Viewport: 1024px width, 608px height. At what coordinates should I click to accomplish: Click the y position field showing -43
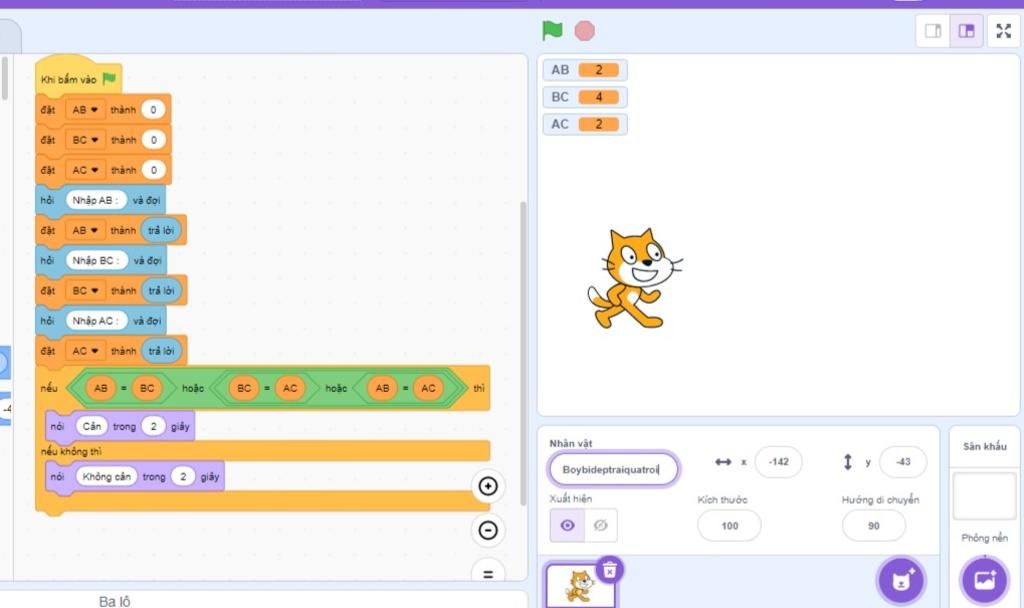(x=903, y=462)
